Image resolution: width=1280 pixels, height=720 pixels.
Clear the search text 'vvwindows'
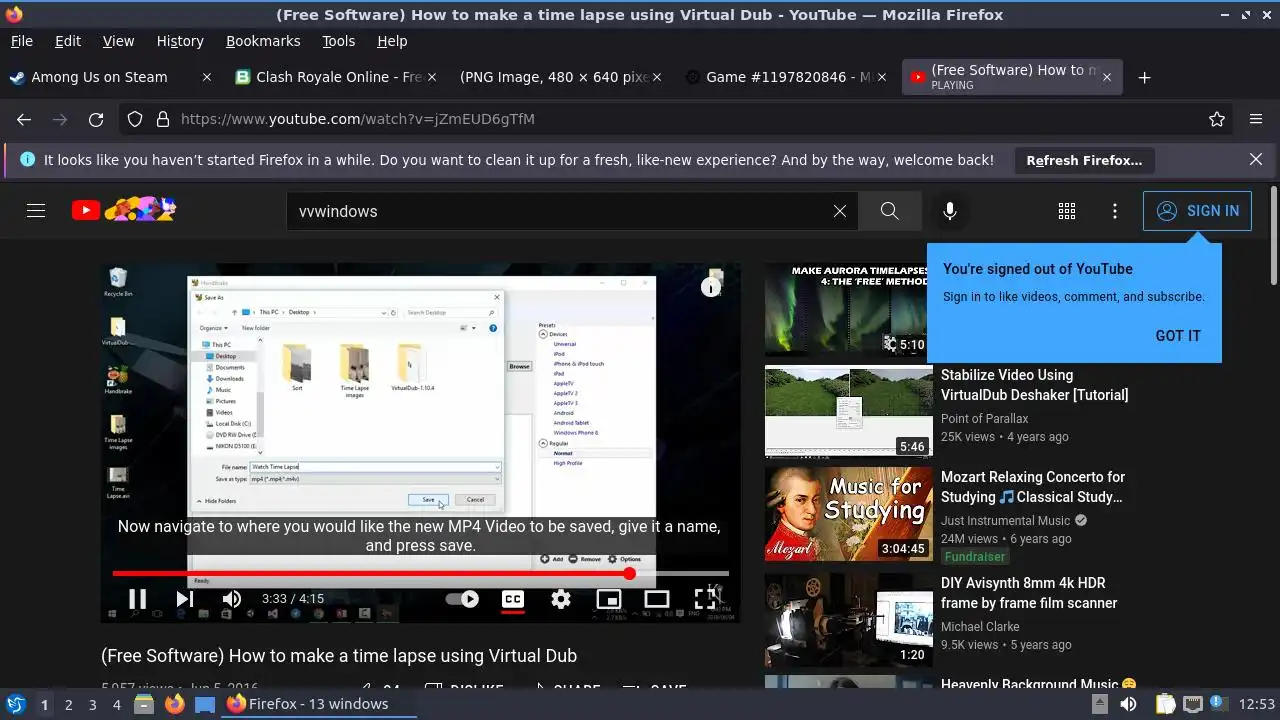[840, 211]
